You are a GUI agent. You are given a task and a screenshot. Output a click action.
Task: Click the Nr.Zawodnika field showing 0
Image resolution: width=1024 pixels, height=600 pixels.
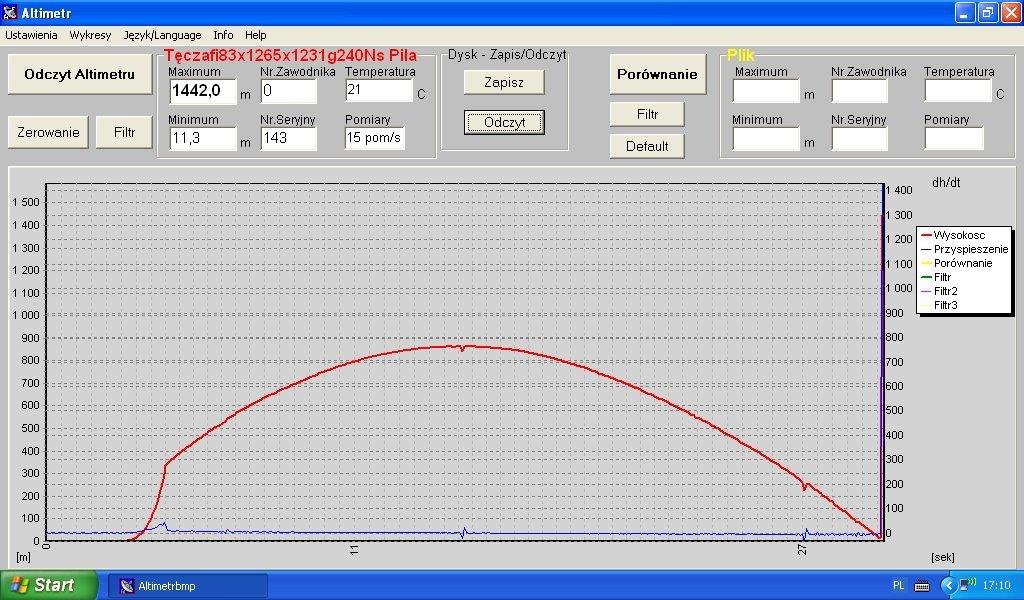pos(288,91)
